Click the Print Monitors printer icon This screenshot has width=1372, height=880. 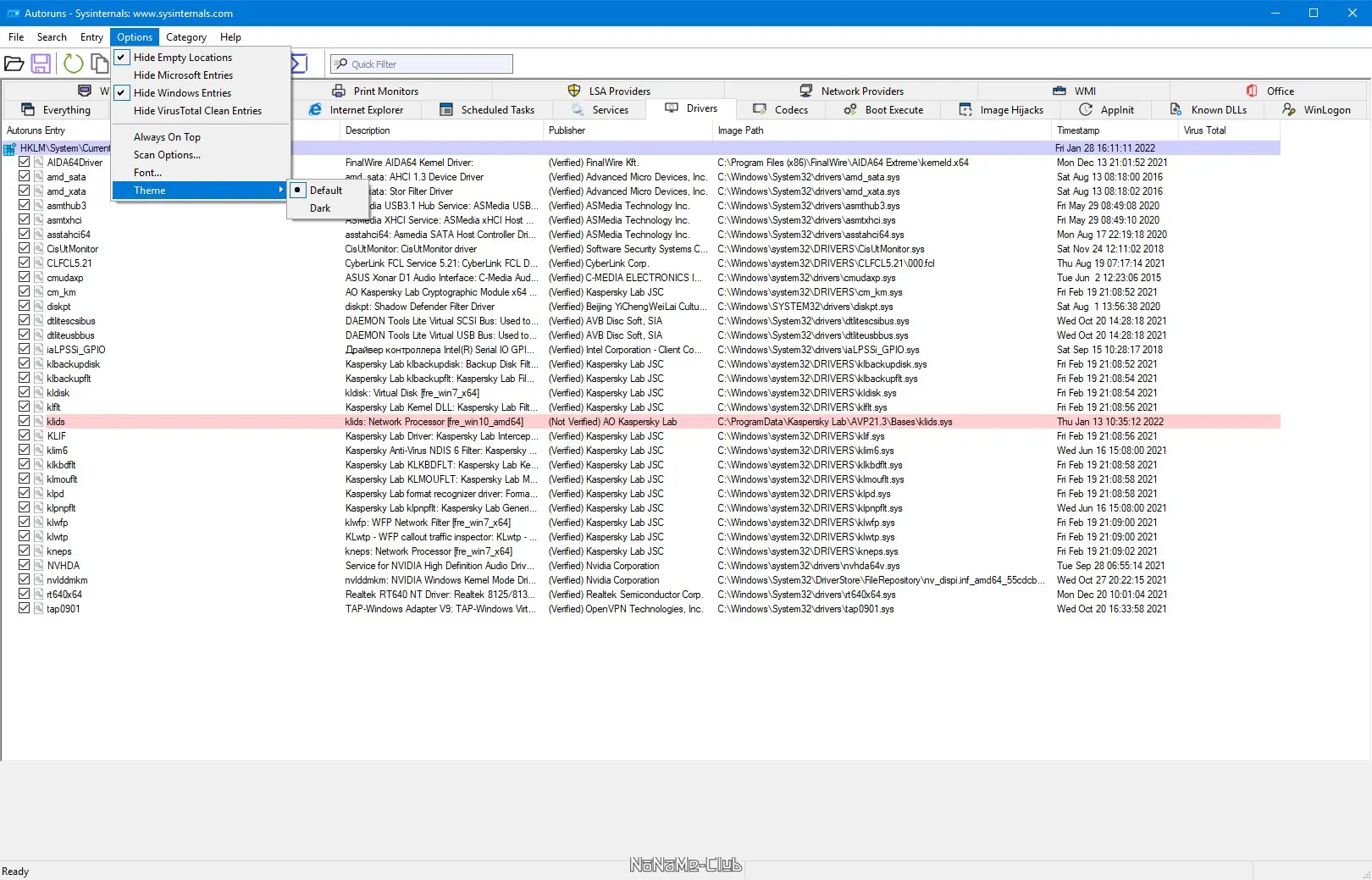pyautogui.click(x=339, y=91)
